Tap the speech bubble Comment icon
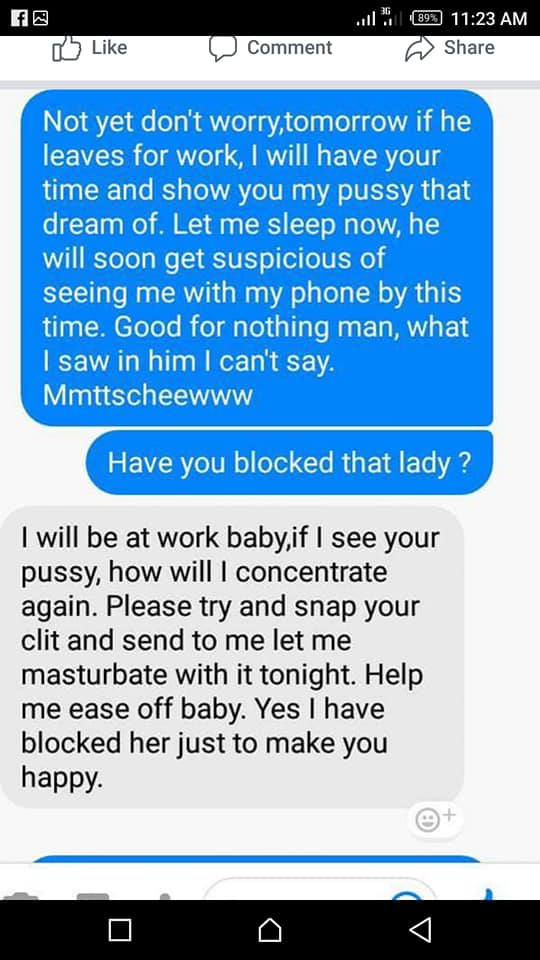The height and width of the screenshot is (960, 540). click(223, 48)
